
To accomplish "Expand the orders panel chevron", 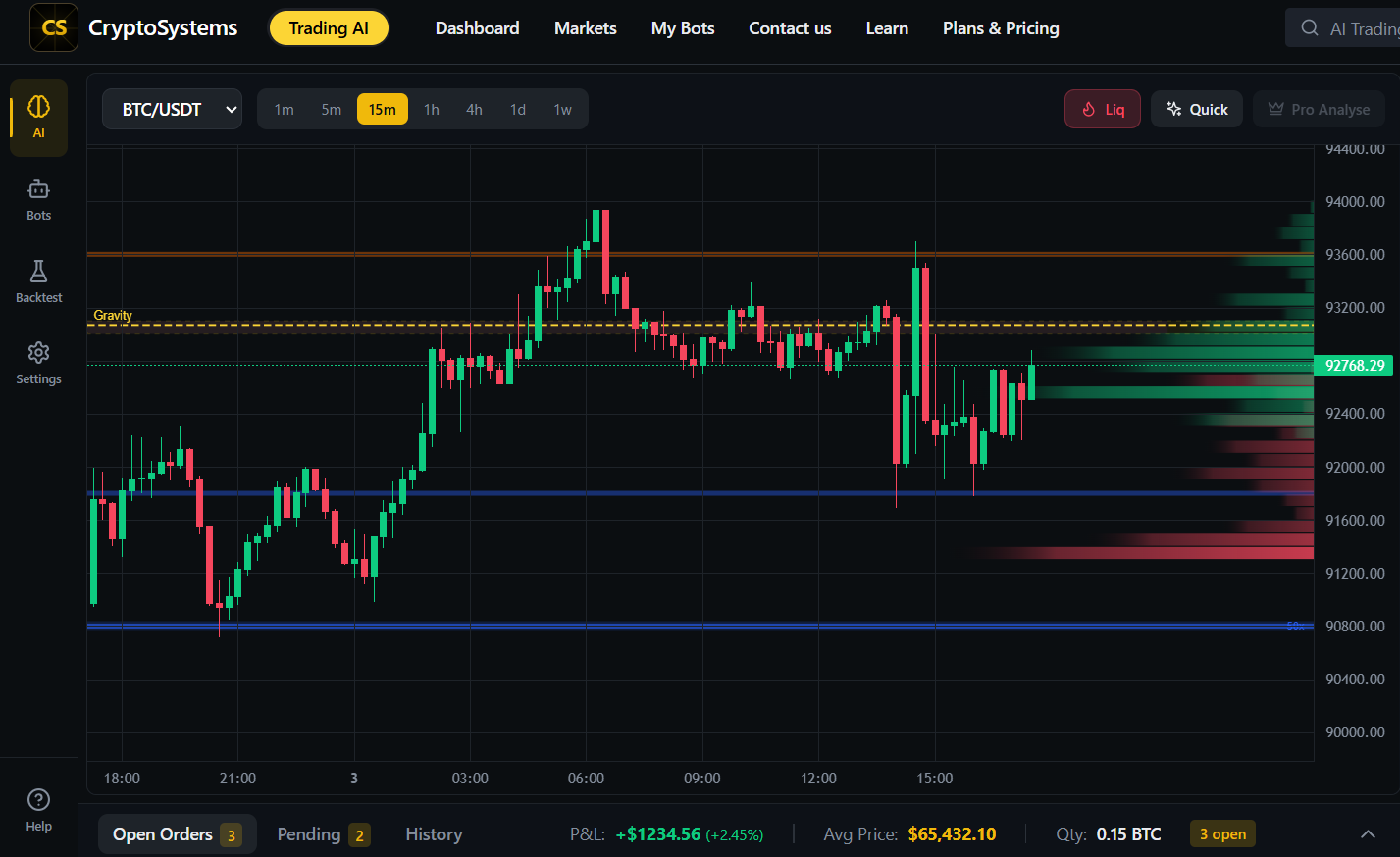I will coord(1368,834).
